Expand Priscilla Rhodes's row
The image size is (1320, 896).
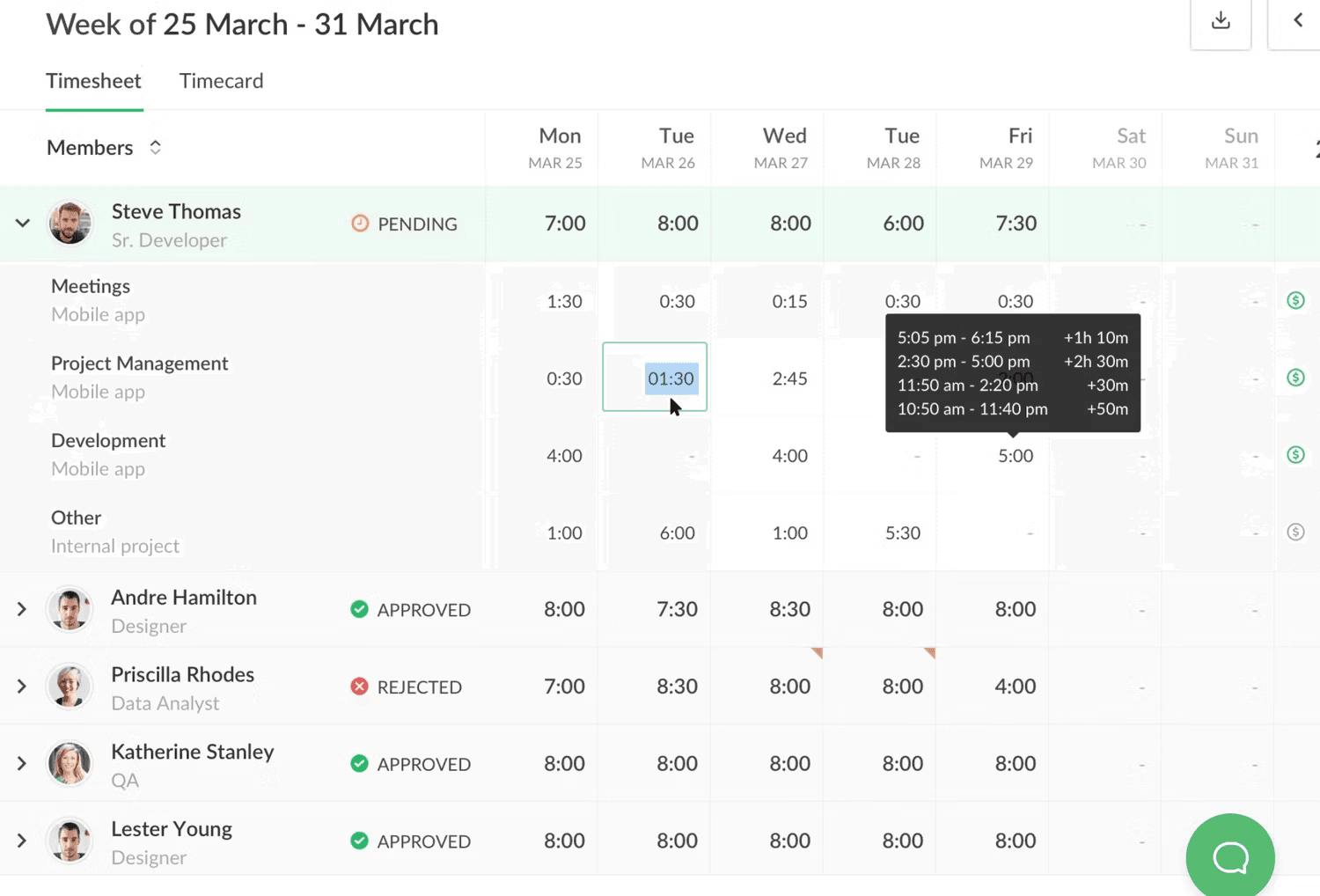pos(22,687)
